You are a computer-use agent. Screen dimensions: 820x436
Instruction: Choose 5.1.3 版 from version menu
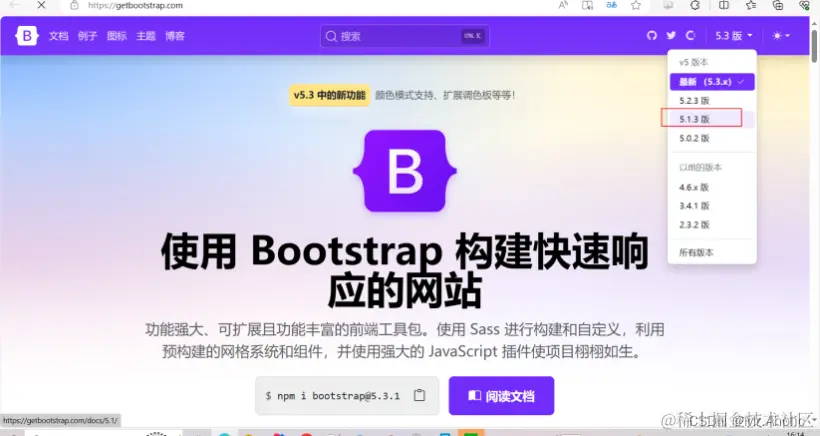click(712, 119)
